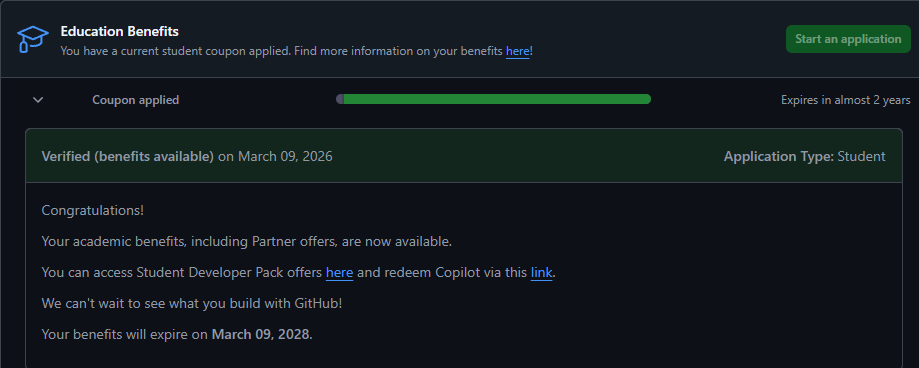Image resolution: width=919 pixels, height=368 pixels.
Task: Open the benefits information 'here' link
Action: pos(518,51)
